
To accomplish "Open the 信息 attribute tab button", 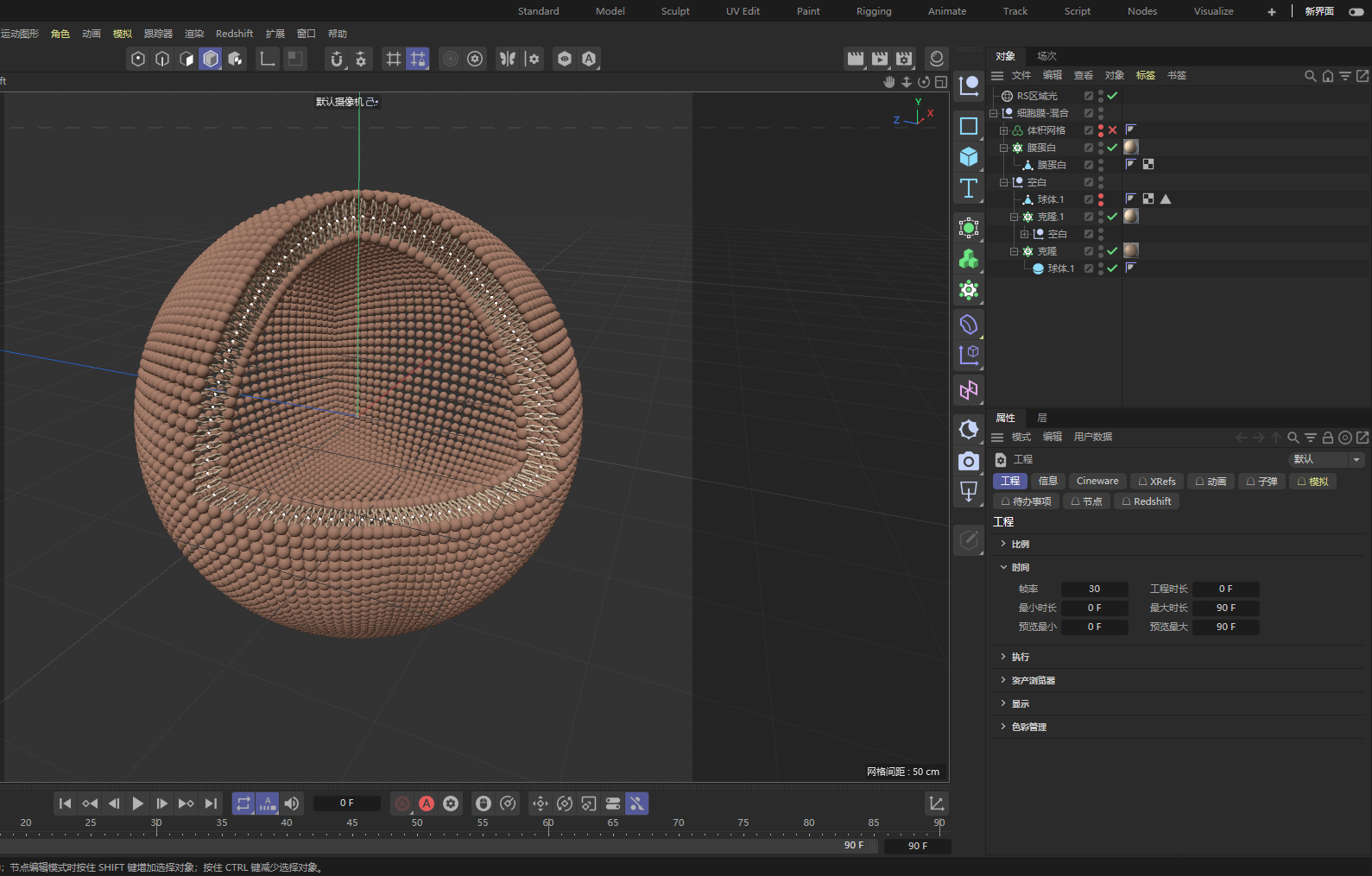I will tap(1048, 481).
